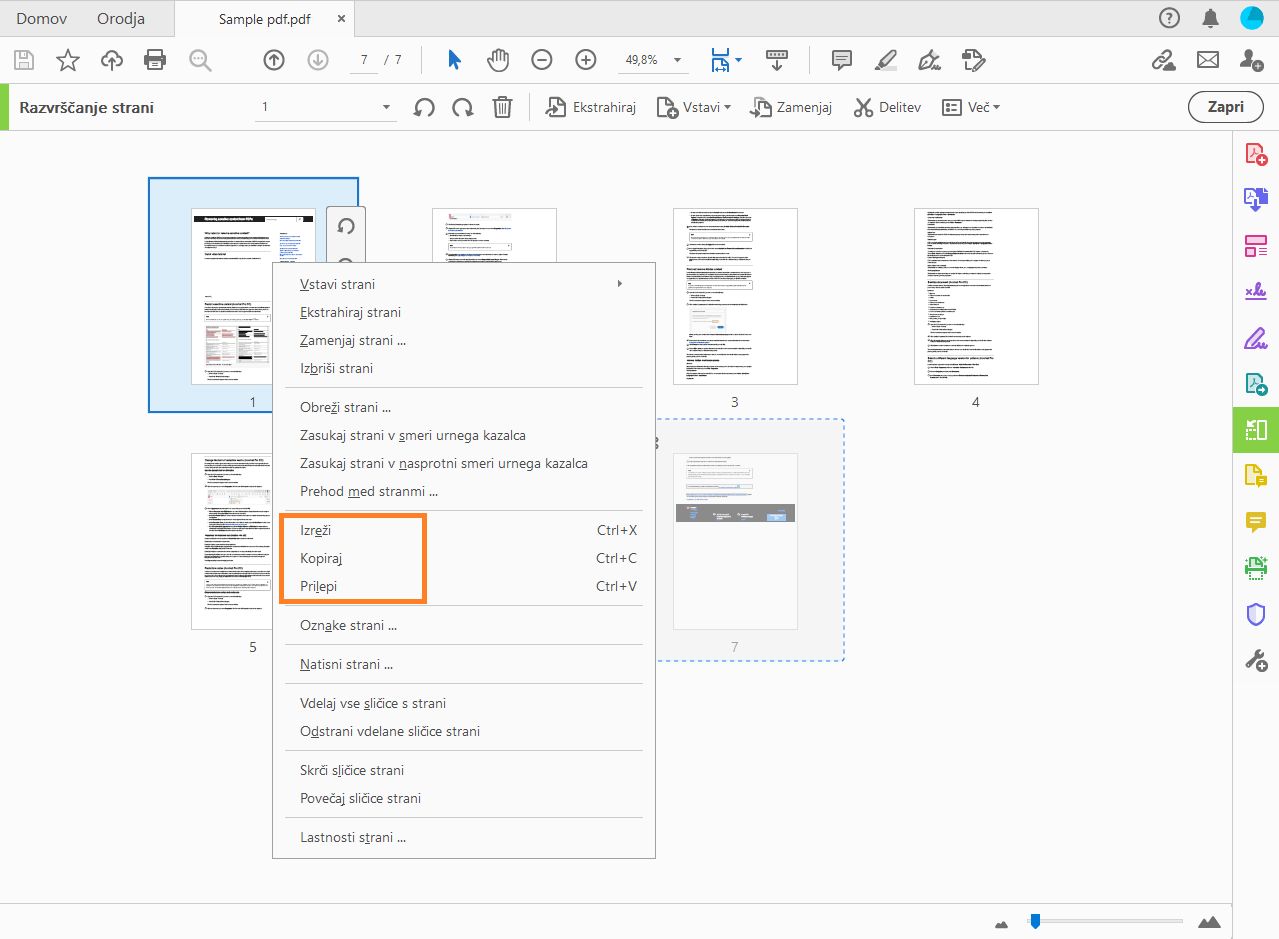
Task: Click the scroll mode download-arrow icon
Action: click(x=778, y=60)
